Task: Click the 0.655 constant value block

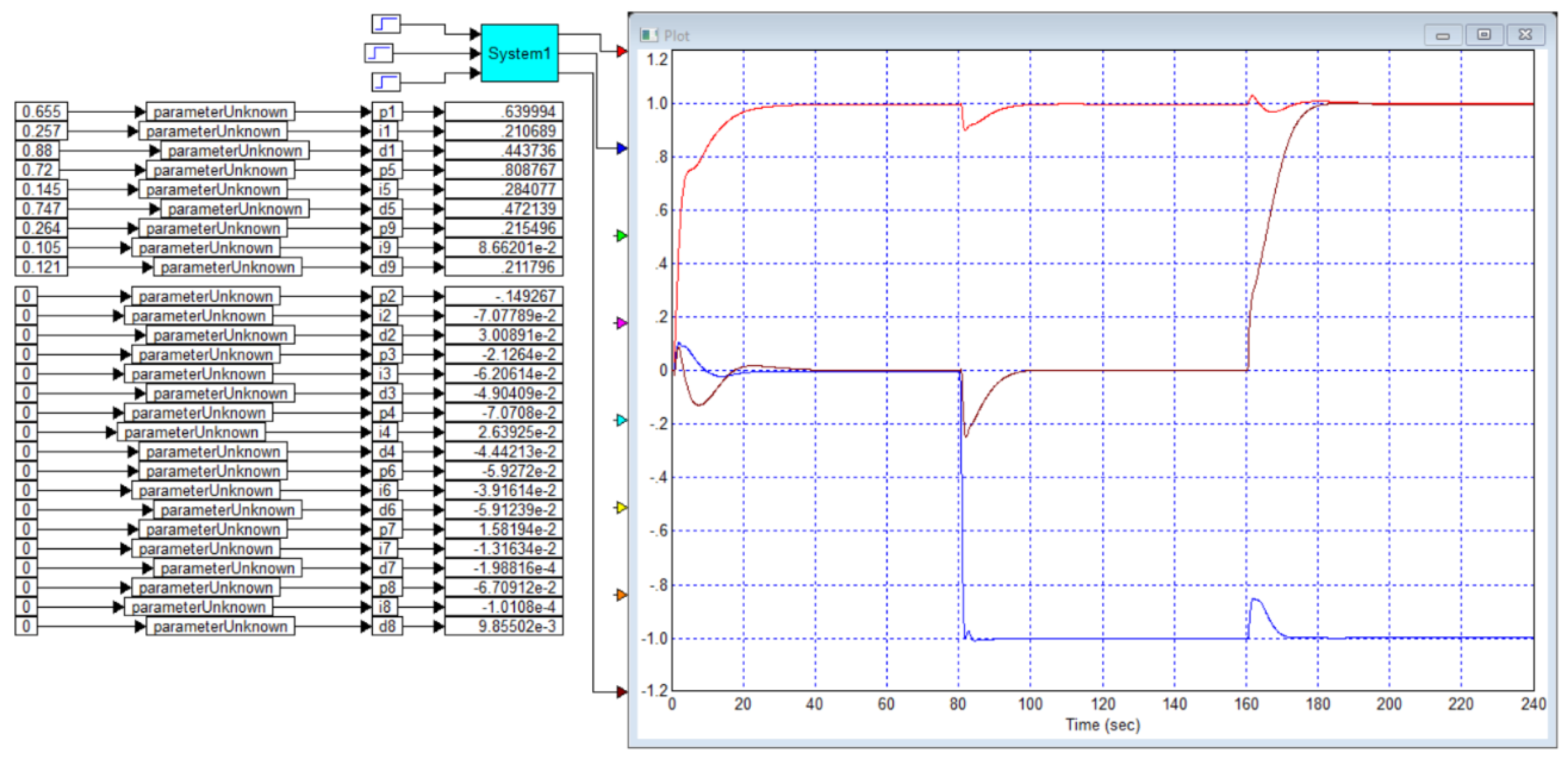Action: pos(41,111)
